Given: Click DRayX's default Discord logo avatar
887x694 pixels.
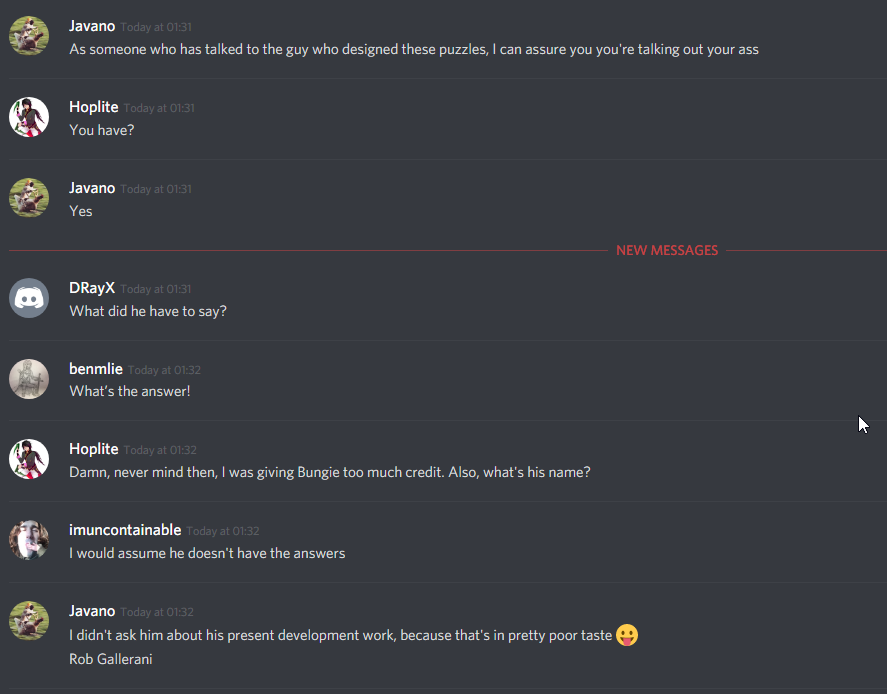Looking at the screenshot, I should click(29, 298).
